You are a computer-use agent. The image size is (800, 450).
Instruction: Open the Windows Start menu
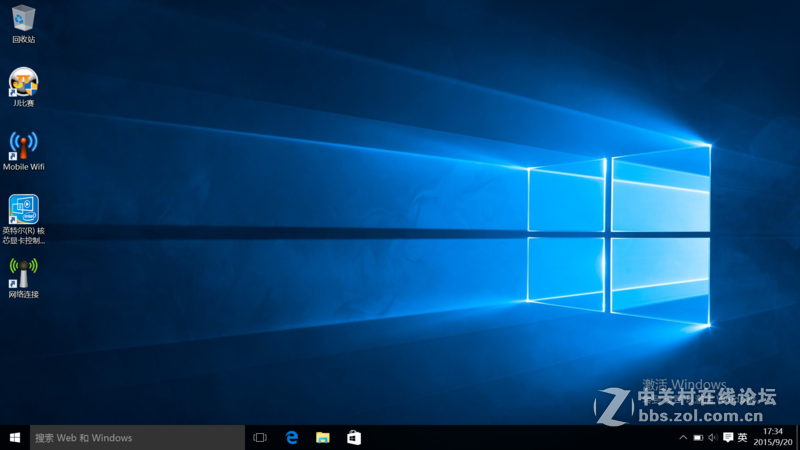coord(15,438)
